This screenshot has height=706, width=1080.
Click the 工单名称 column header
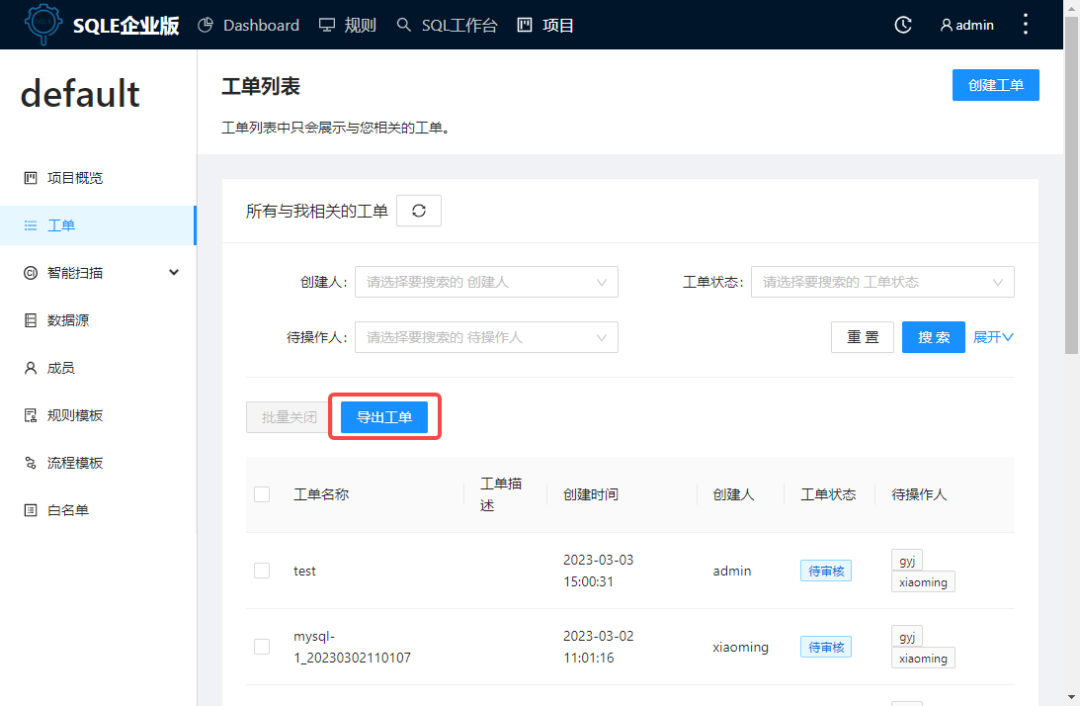[321, 495]
